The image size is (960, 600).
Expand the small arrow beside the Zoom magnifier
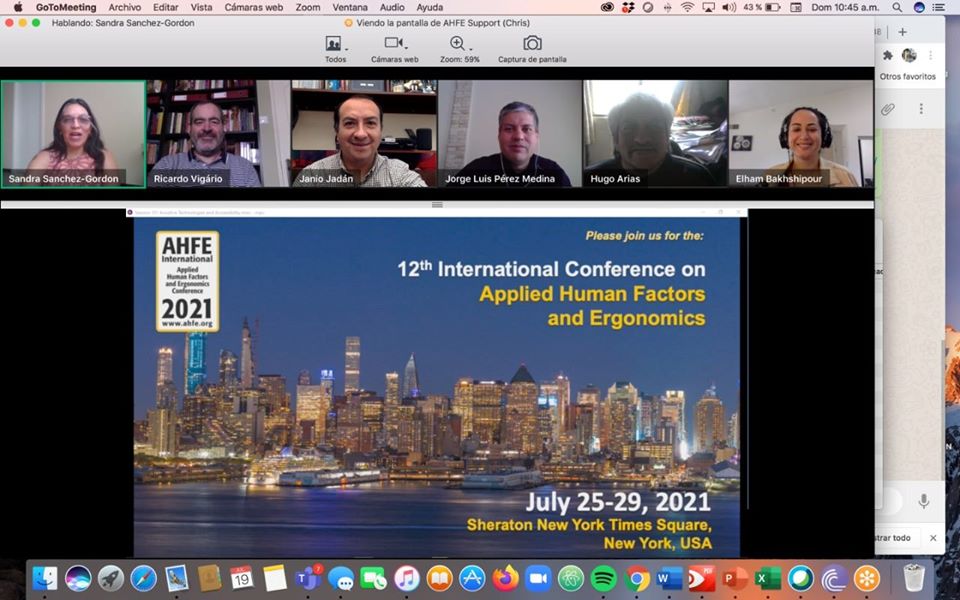coord(471,49)
